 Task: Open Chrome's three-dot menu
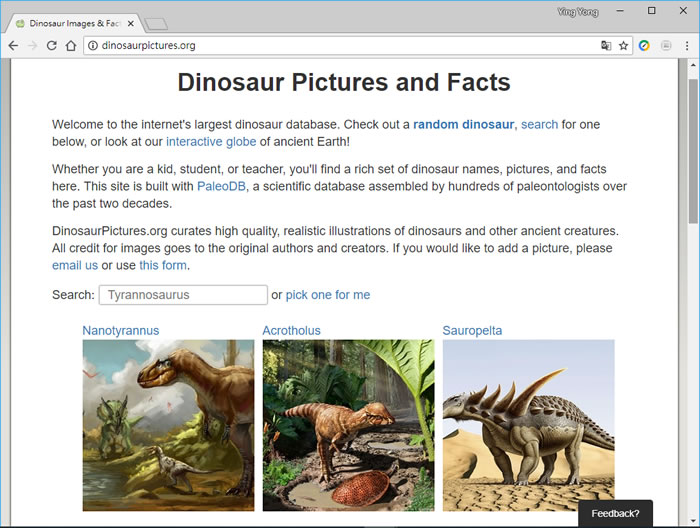pos(687,45)
